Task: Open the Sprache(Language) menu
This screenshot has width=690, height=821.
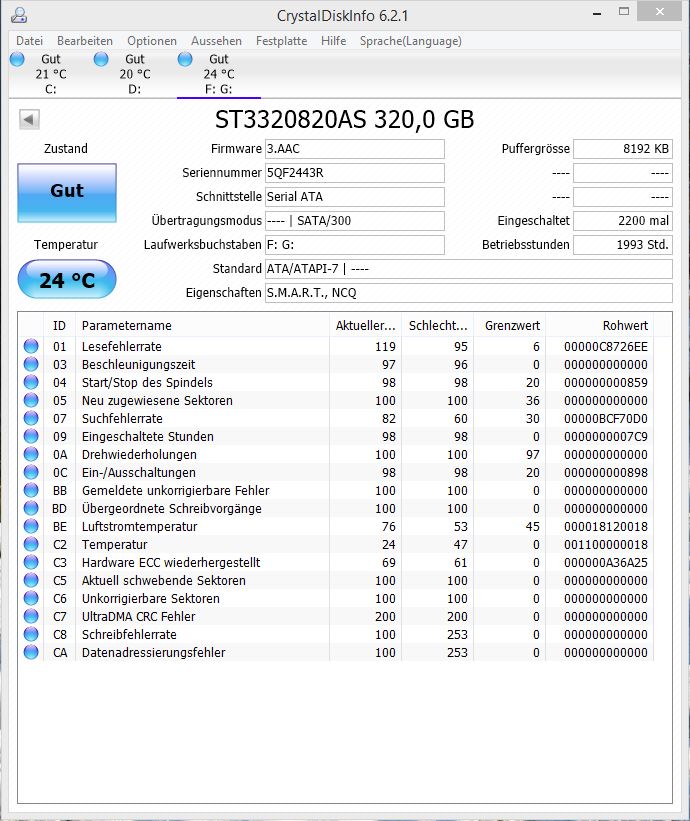Action: coord(410,41)
